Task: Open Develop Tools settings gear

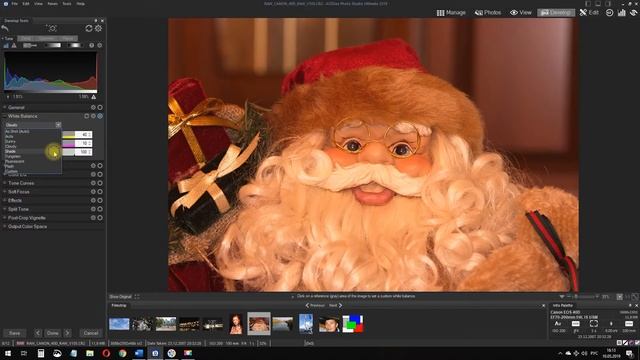Action: click(99, 28)
